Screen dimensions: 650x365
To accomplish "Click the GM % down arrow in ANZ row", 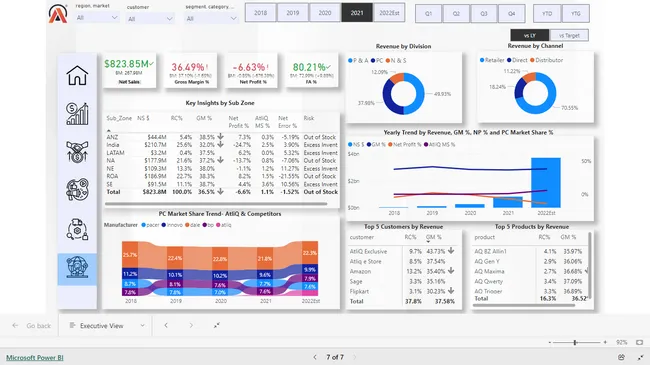I will (x=221, y=136).
